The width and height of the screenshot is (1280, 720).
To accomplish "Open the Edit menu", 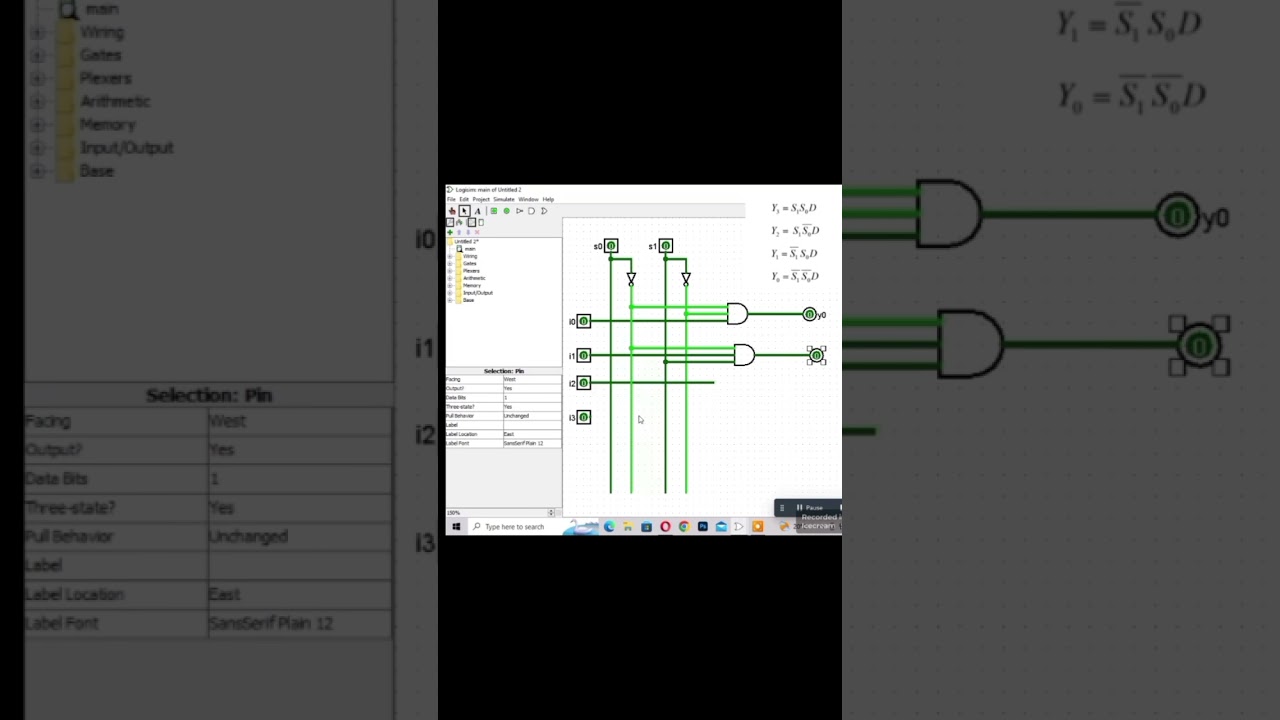I will pyautogui.click(x=464, y=199).
